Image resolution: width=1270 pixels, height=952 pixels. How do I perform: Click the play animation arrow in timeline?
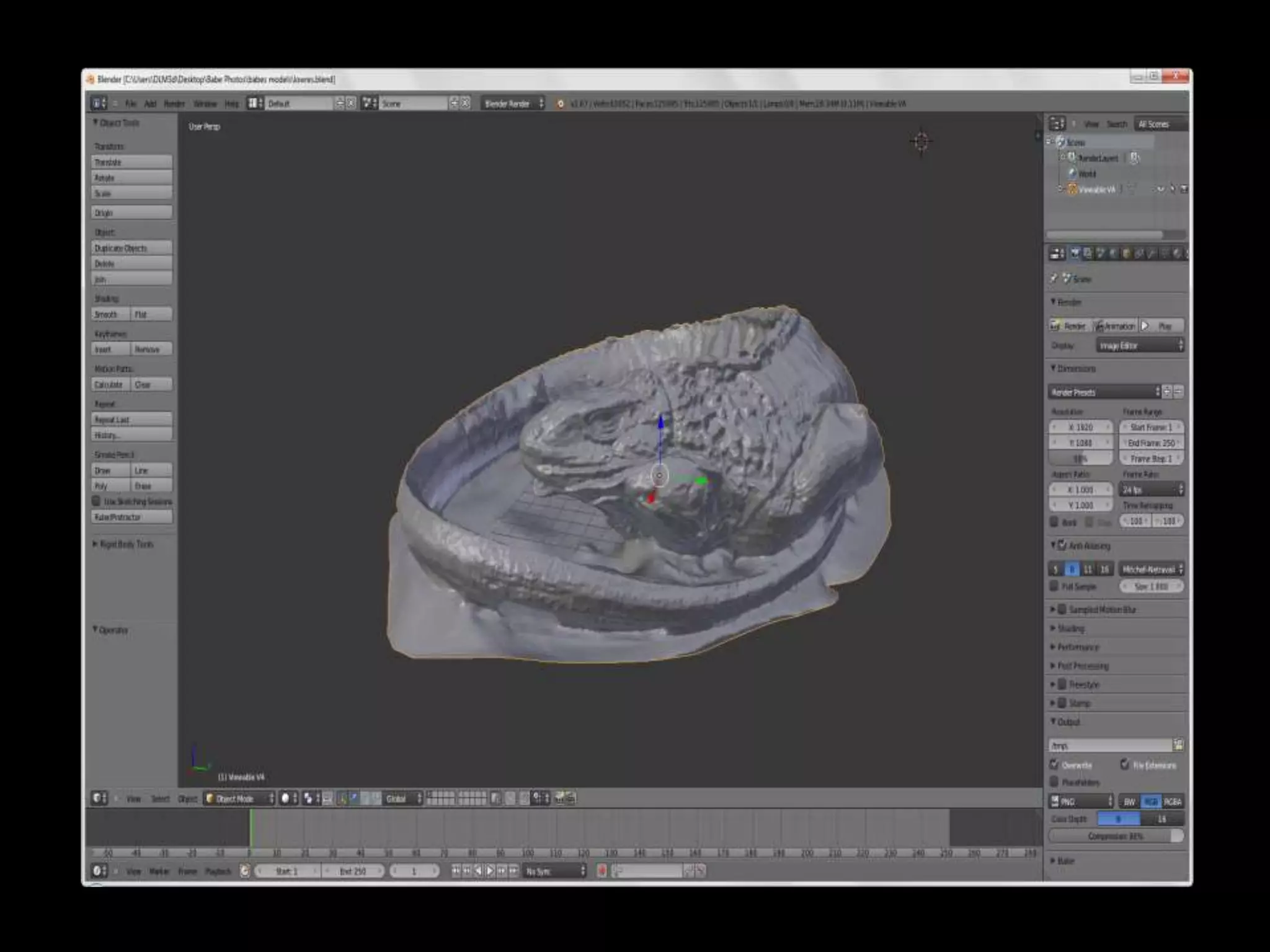click(x=490, y=871)
